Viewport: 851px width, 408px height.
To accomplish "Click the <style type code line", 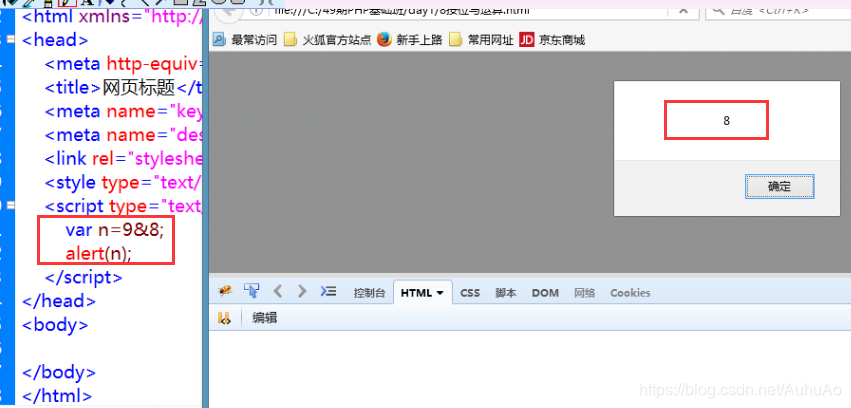I will point(123,182).
